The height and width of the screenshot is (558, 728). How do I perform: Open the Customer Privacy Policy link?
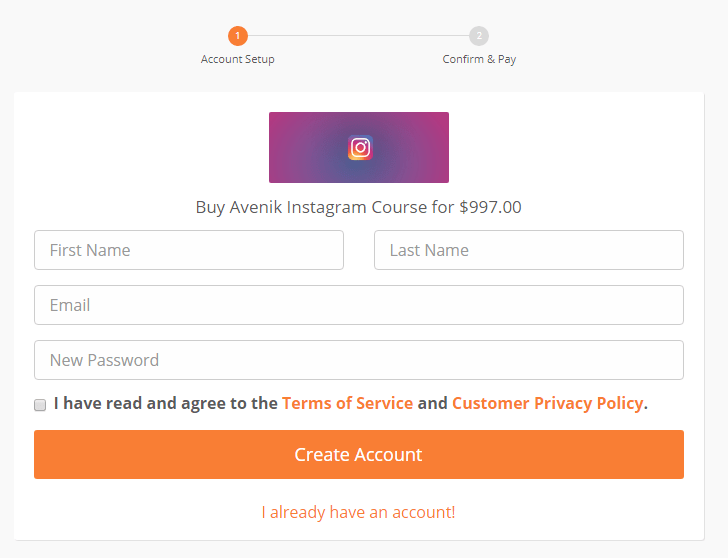[547, 404]
